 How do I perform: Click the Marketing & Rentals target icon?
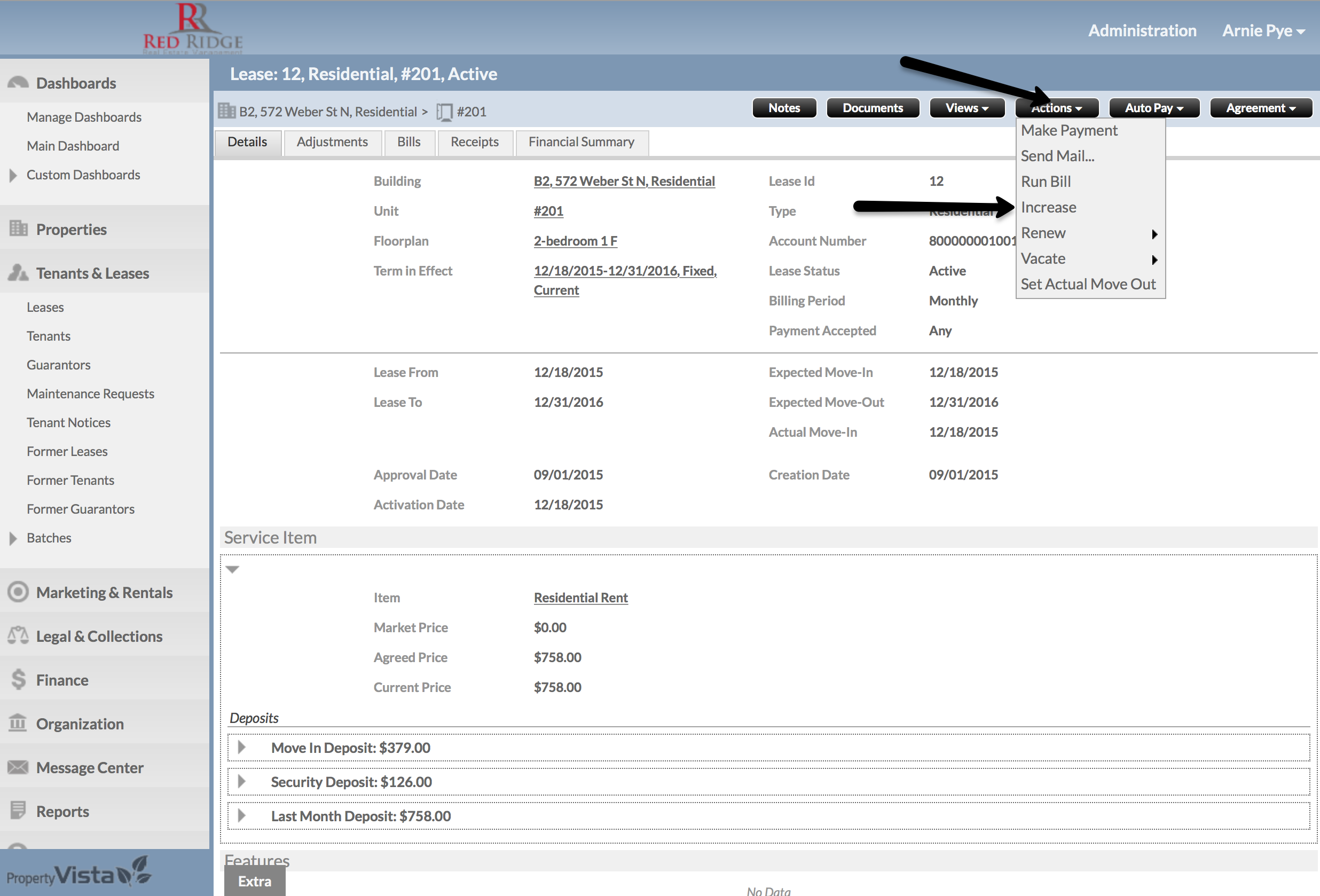click(x=18, y=592)
